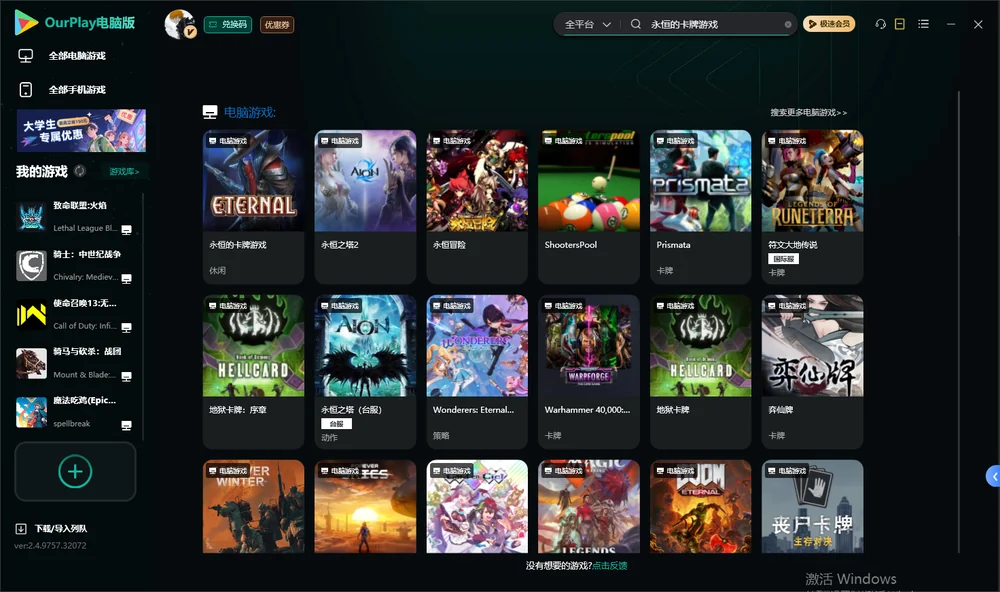Screen dimensions: 1000x592
Task: Open the 符文大地传说 Runeterra card
Action: (812, 207)
